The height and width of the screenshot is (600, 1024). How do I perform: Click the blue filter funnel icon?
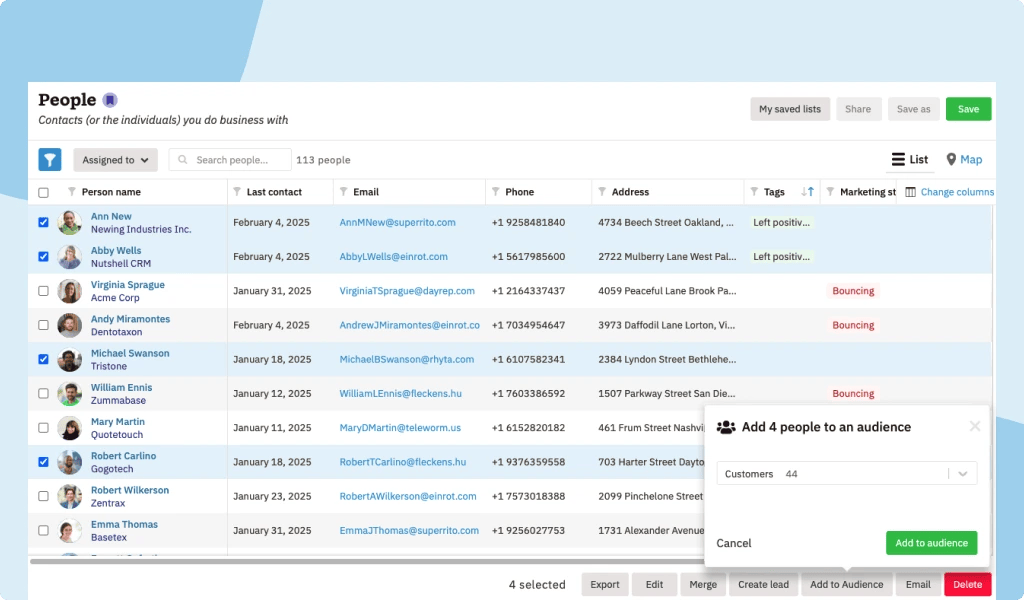tap(49, 159)
